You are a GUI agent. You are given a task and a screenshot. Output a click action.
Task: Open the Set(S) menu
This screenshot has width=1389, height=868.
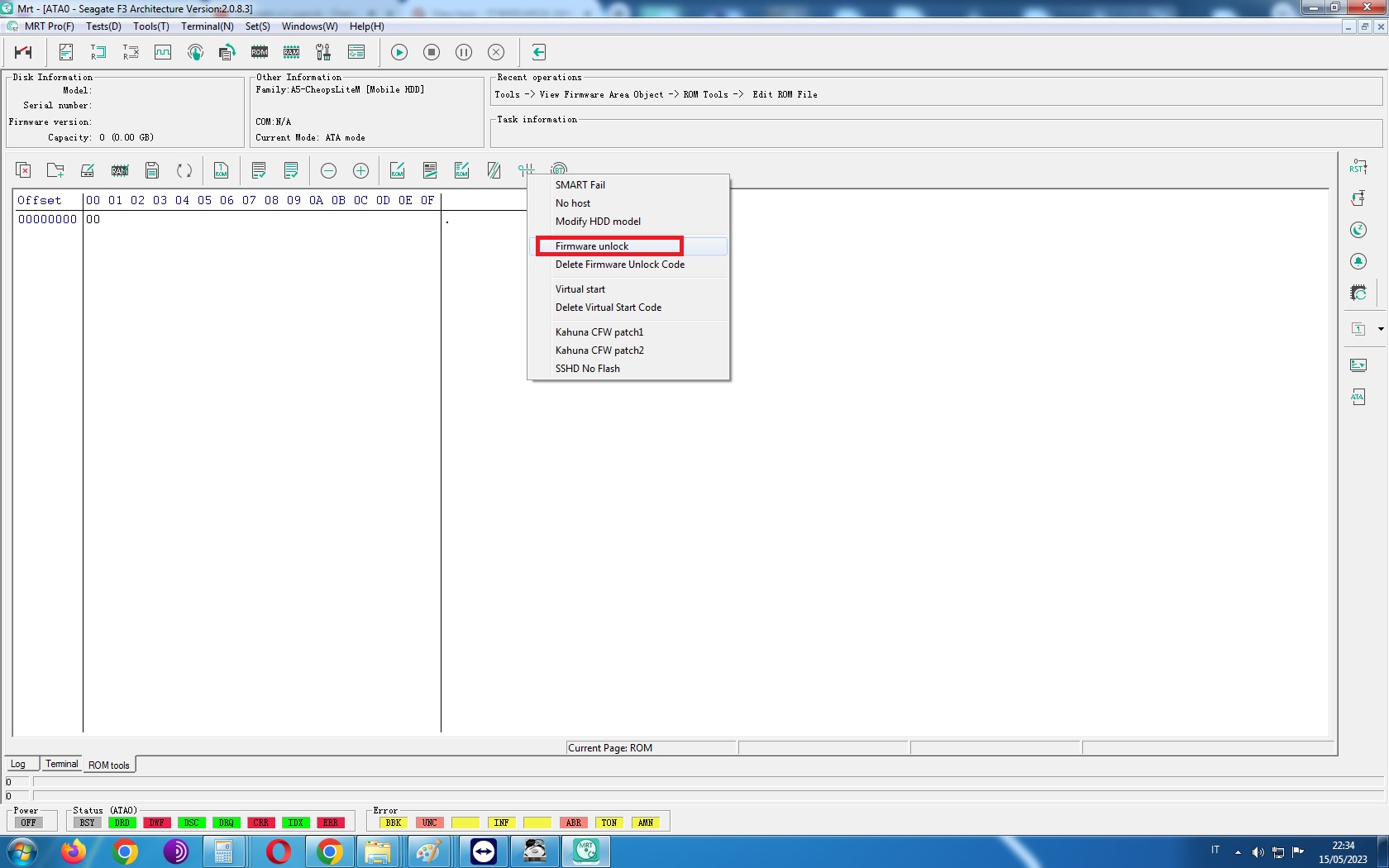(x=258, y=26)
